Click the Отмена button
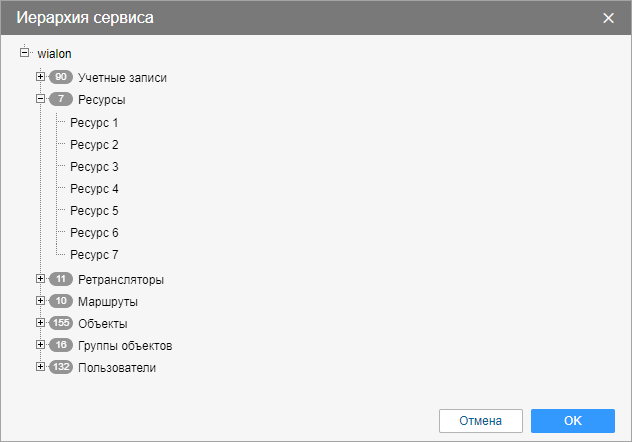 pos(481,421)
